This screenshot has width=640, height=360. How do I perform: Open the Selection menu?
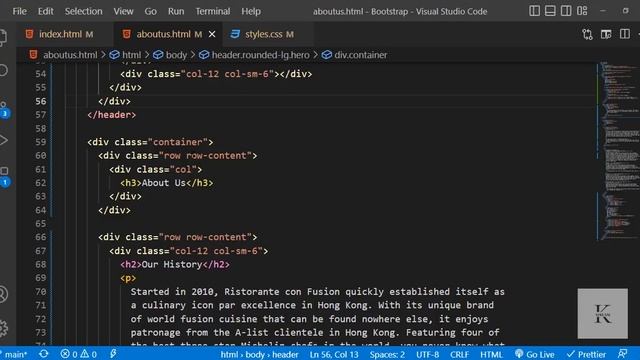point(83,11)
